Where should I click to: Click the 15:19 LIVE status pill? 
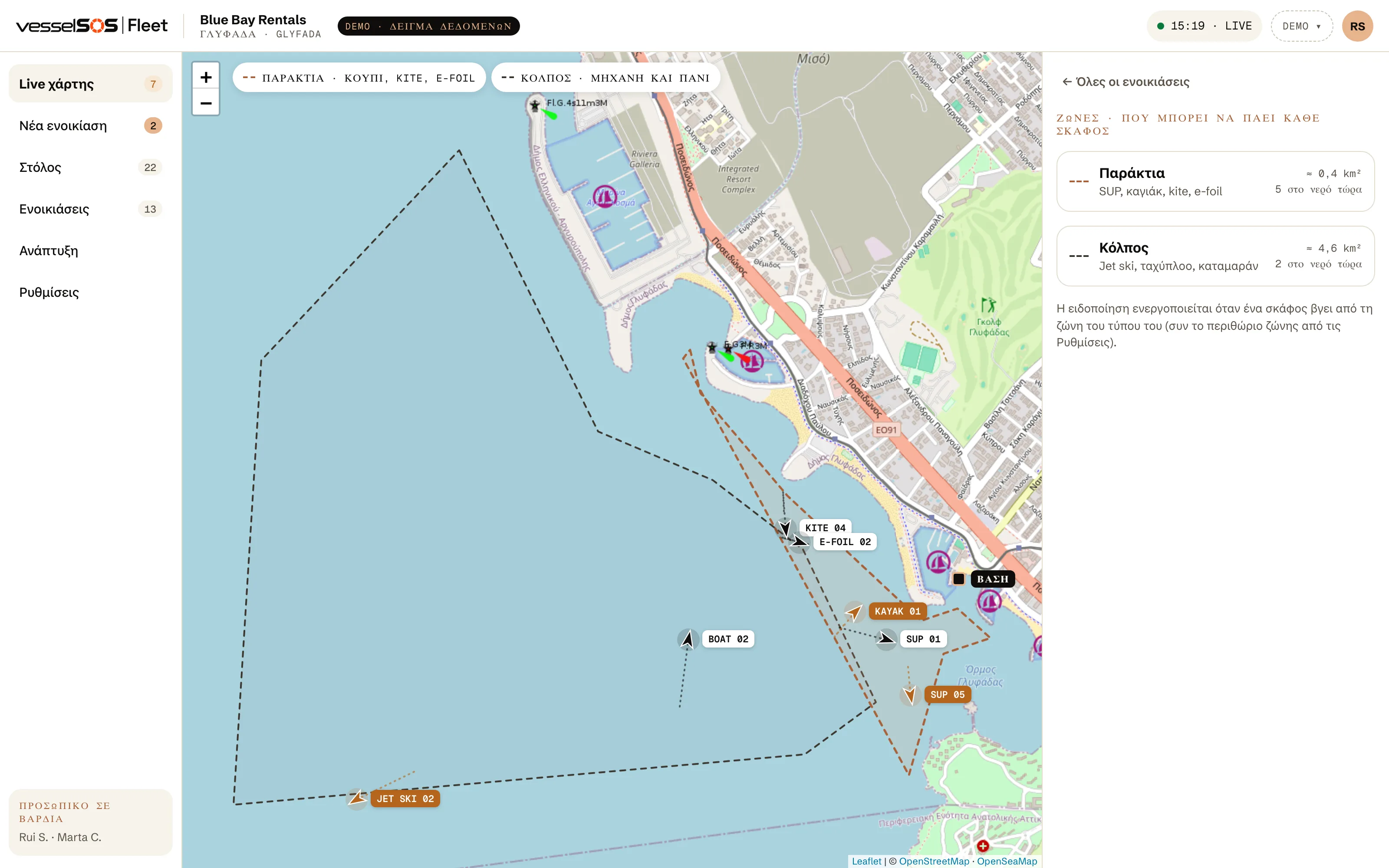pos(1204,26)
